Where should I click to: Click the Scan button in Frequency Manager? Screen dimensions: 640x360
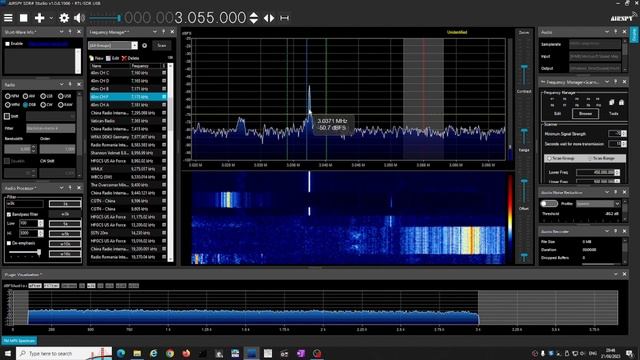click(x=162, y=45)
